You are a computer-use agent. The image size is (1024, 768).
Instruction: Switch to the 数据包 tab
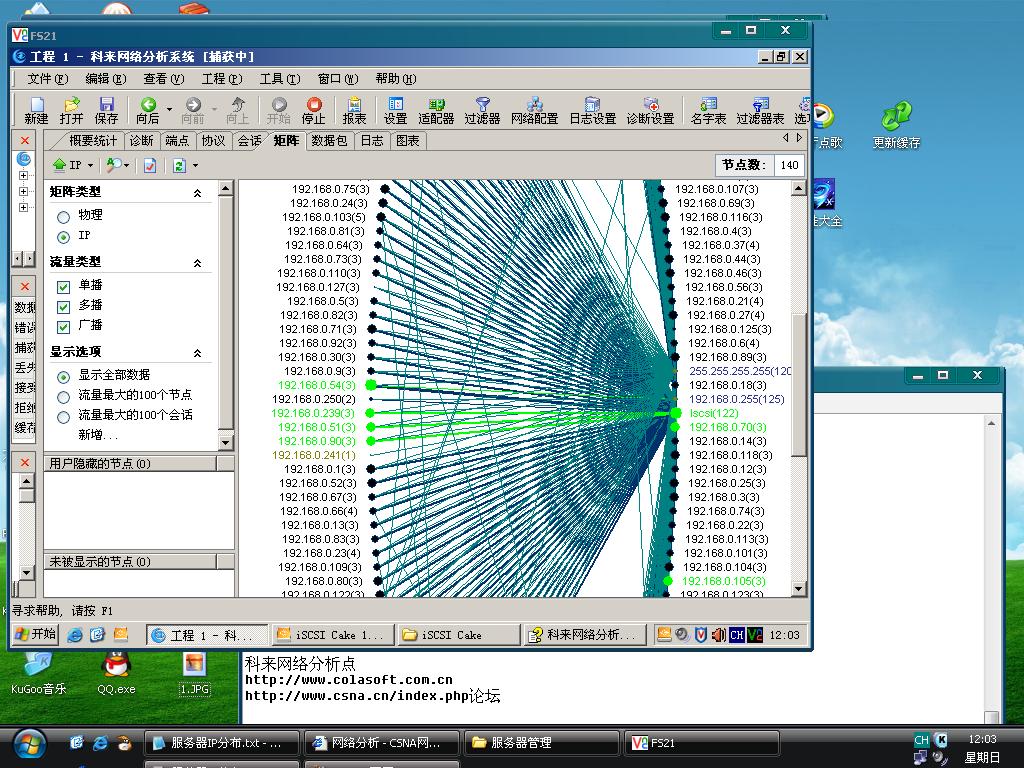point(329,141)
